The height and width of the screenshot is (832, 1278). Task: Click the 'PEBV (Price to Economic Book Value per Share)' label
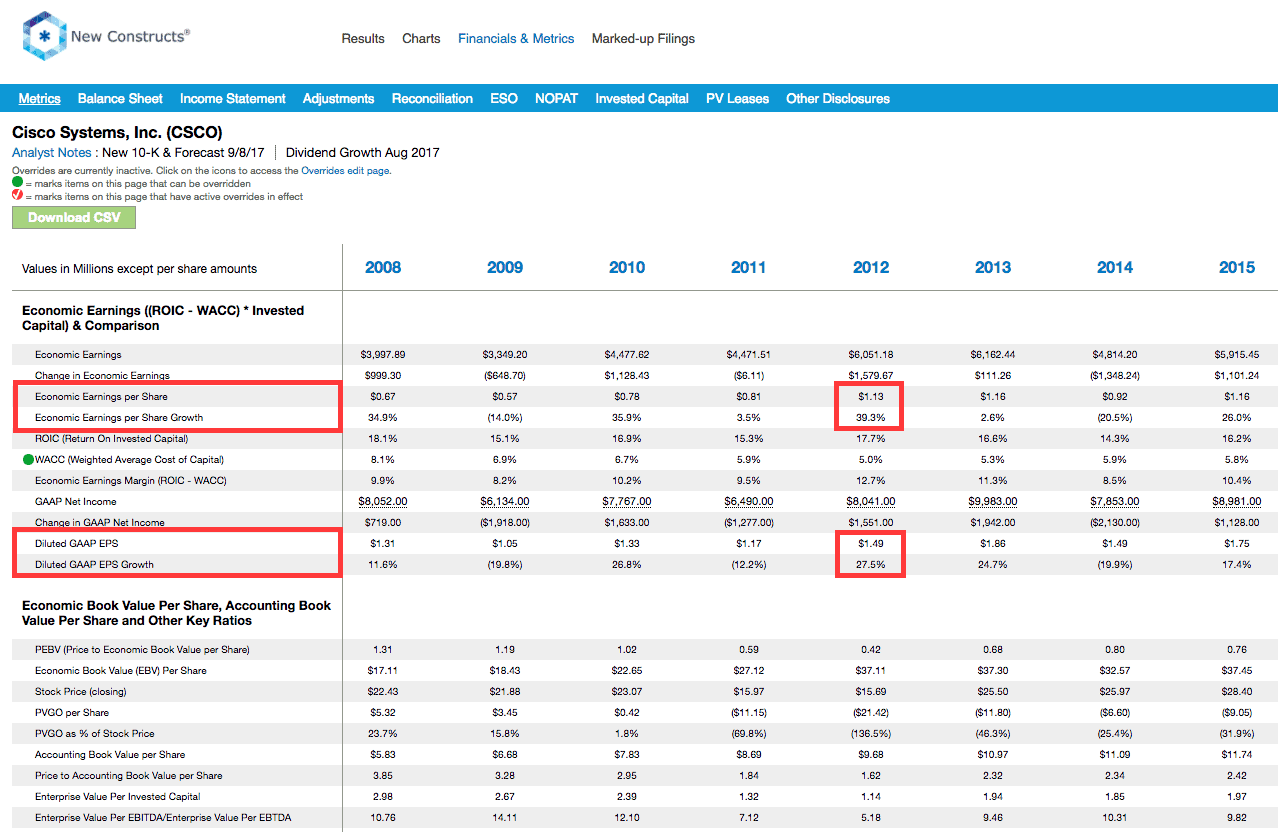(142, 650)
